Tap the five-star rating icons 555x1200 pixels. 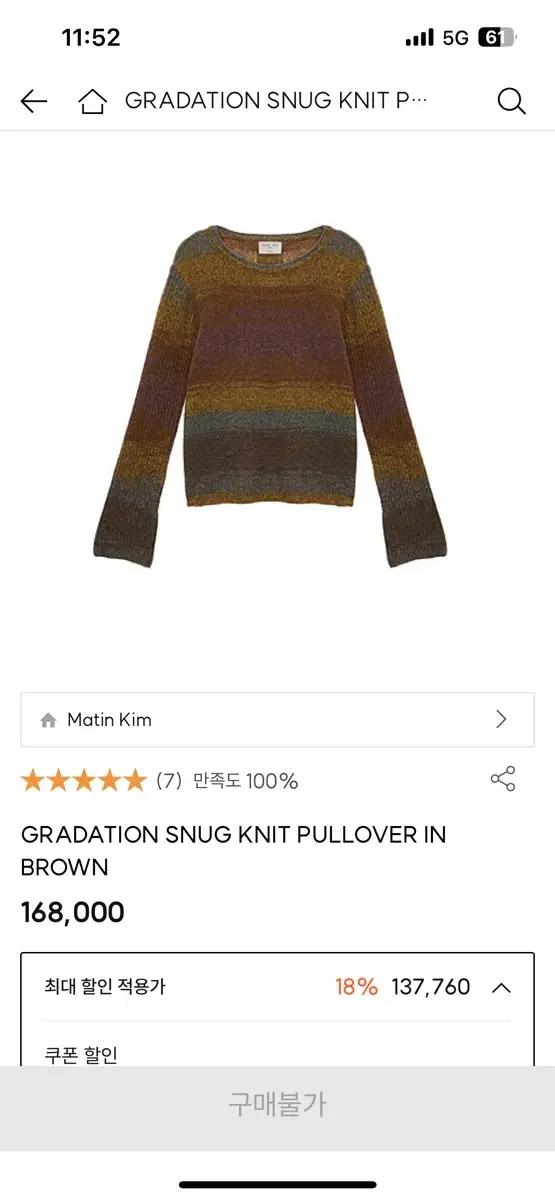click(x=84, y=781)
